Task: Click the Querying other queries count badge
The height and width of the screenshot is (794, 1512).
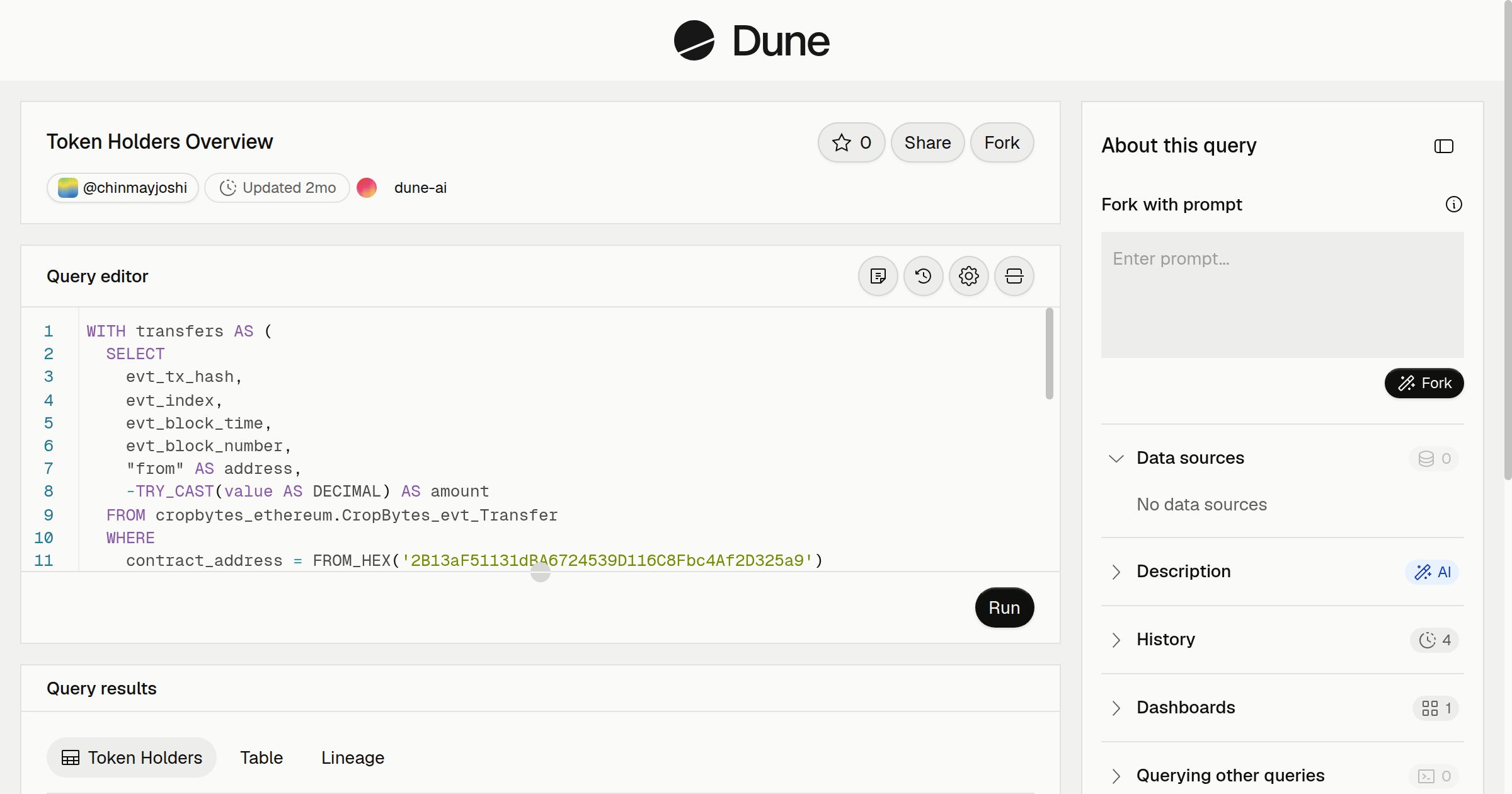Action: (x=1434, y=776)
